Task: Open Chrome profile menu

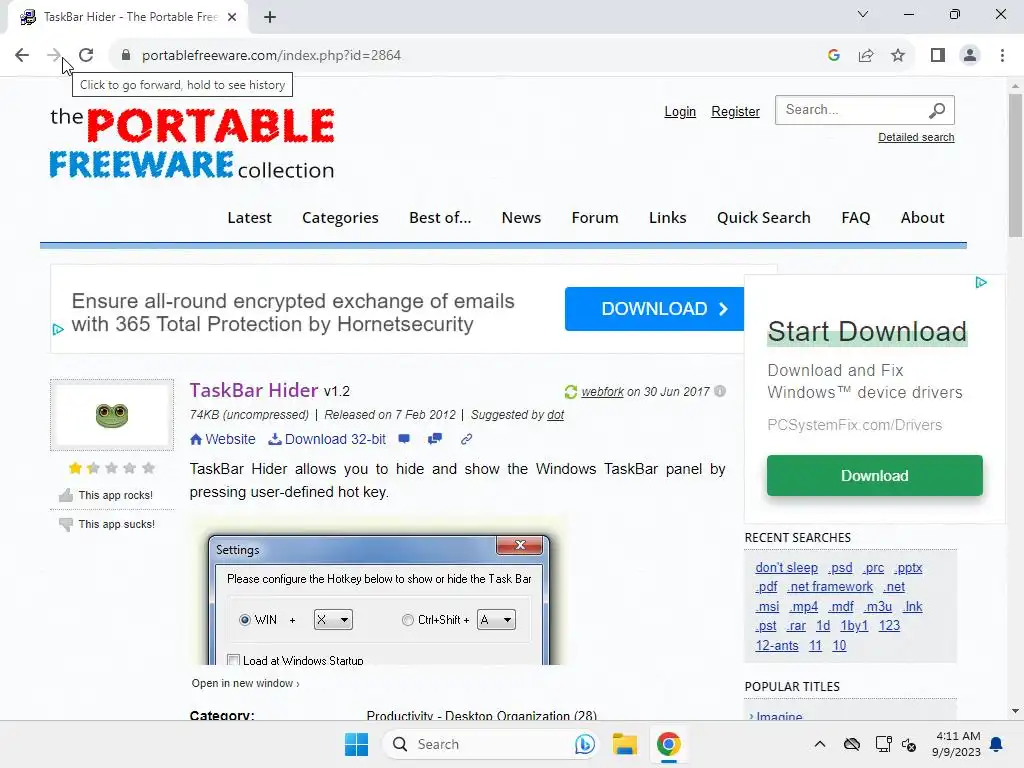Action: tap(970, 56)
